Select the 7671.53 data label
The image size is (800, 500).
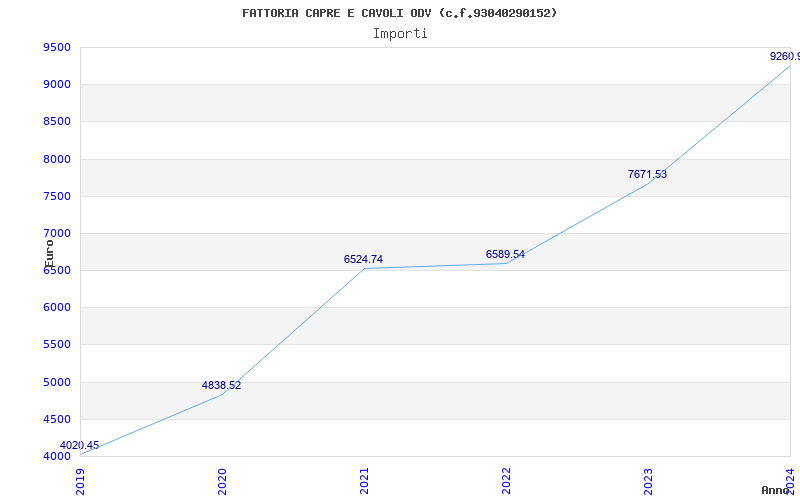tap(647, 174)
